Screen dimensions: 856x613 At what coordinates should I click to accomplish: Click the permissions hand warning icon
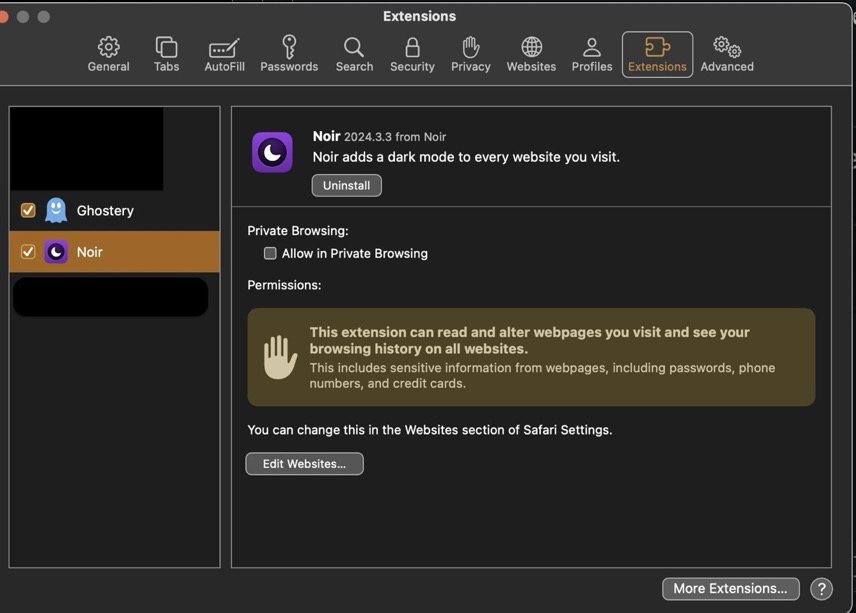click(x=280, y=357)
